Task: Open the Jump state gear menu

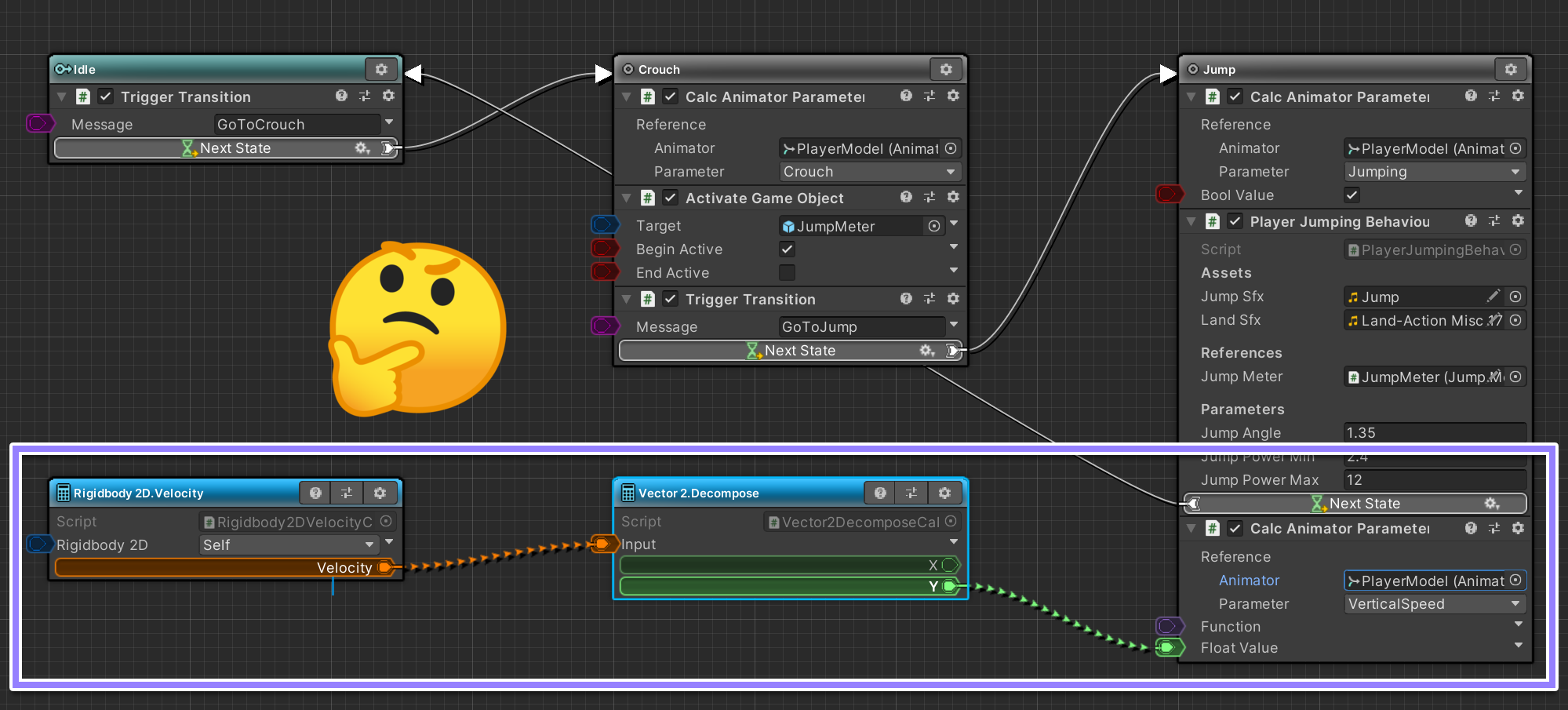Action: click(x=1511, y=69)
